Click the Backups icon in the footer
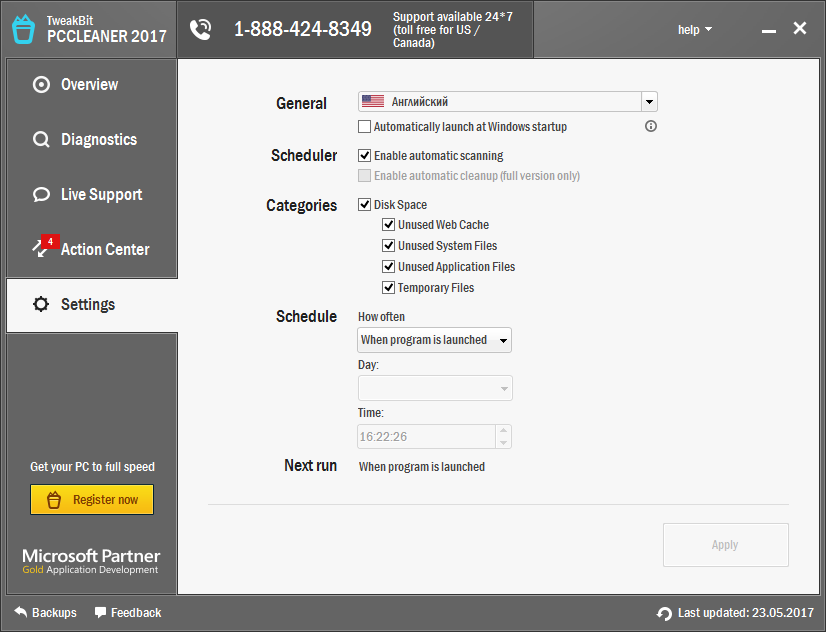 (22, 612)
